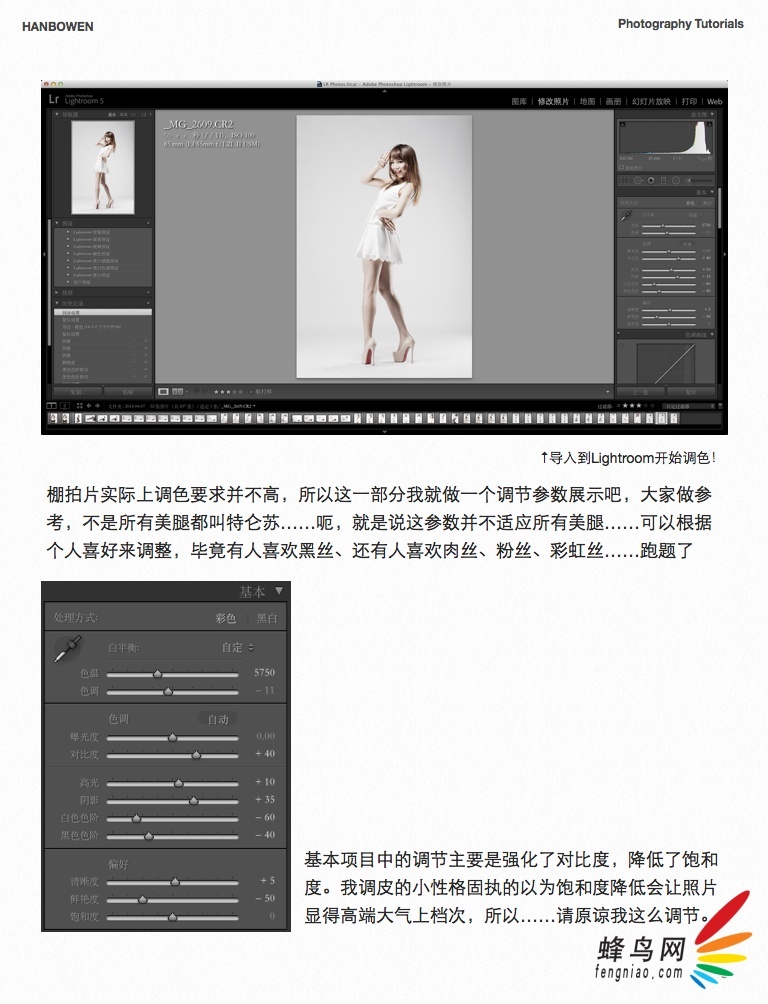Select the Radial Filter tool
Viewport: 768px width, 1004px height.
[x=675, y=180]
